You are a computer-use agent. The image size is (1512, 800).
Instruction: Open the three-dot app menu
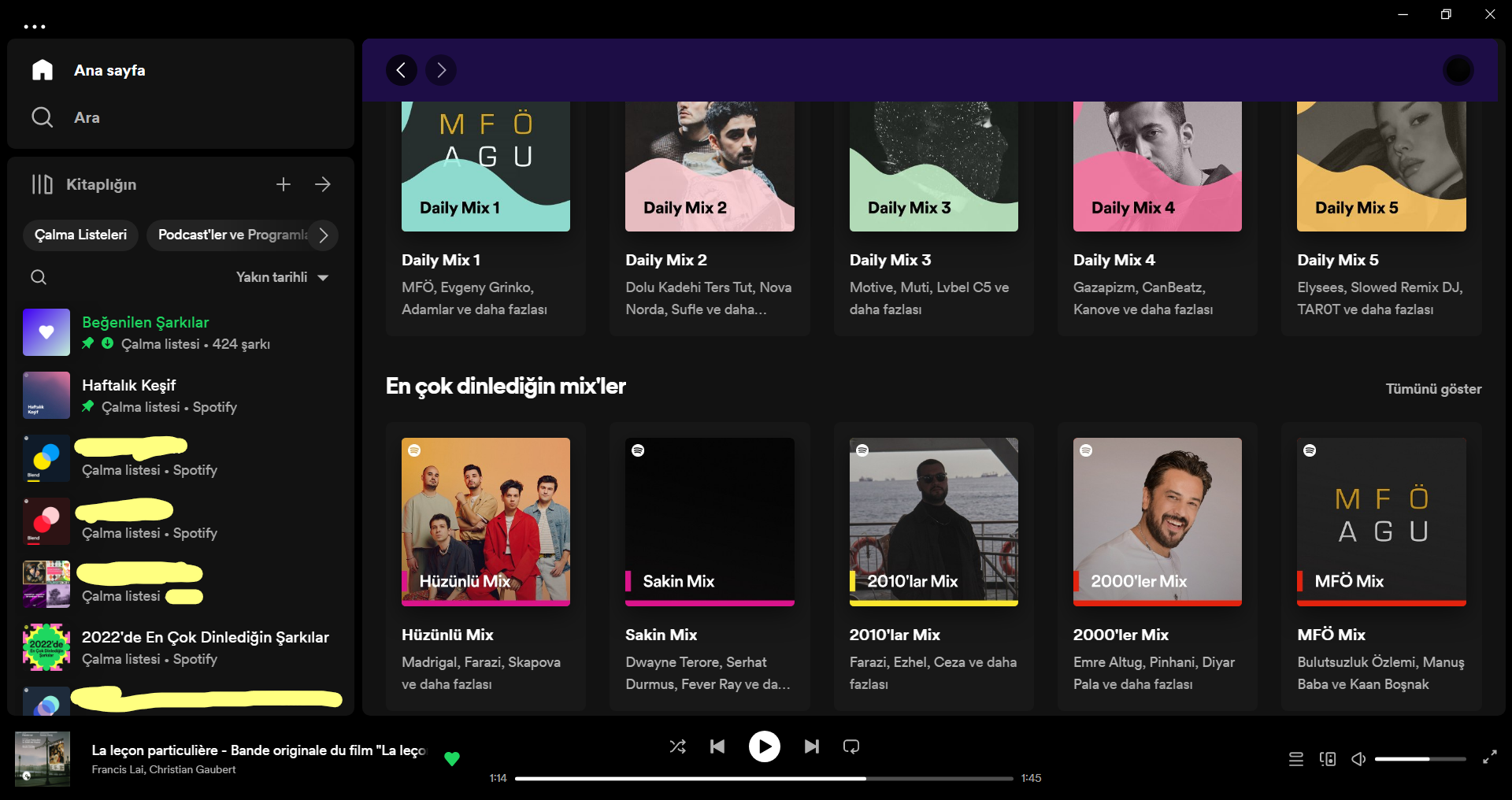(35, 27)
